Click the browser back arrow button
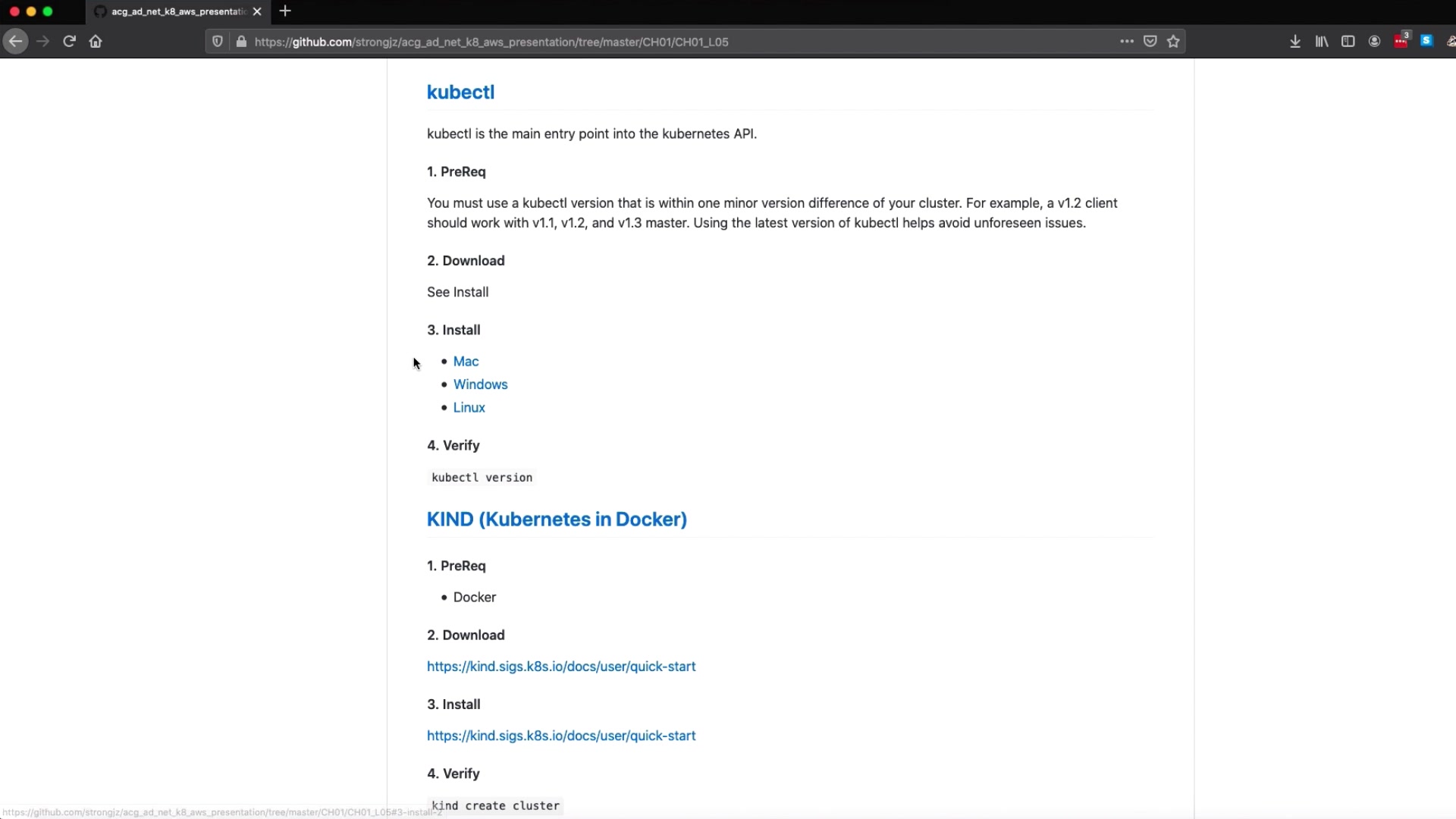 (16, 42)
